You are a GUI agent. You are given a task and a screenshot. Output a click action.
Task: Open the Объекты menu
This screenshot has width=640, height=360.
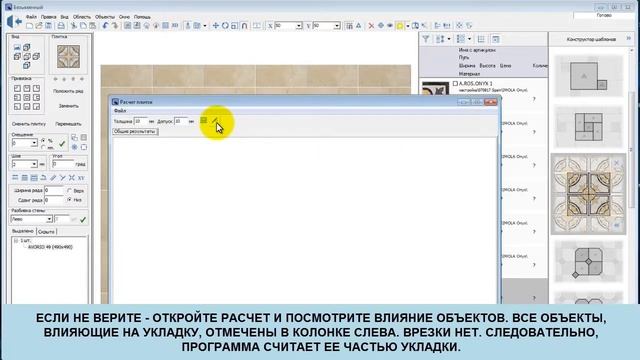point(105,17)
